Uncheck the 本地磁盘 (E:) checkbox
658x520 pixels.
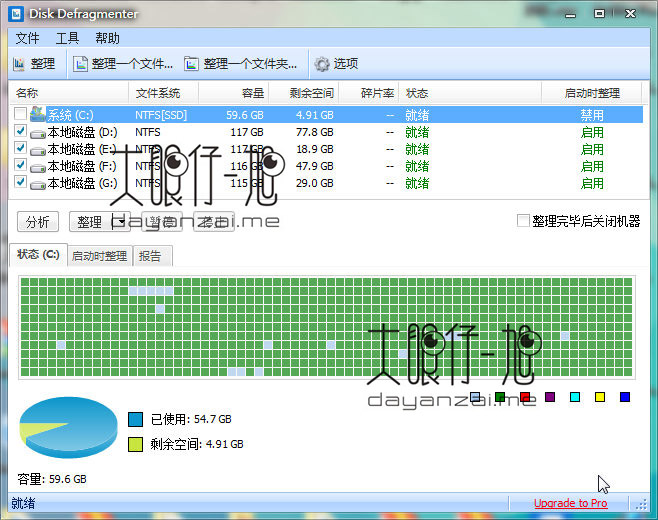click(x=20, y=148)
